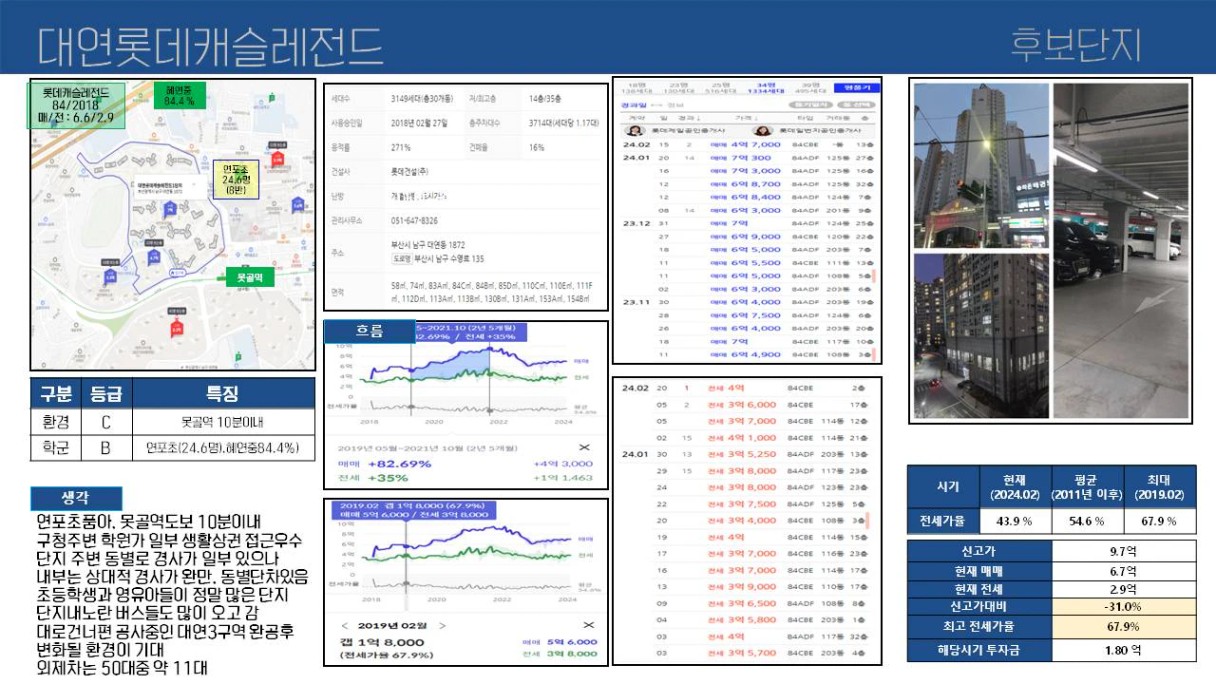Click first realtor avatar in sale listing header

click(633, 130)
